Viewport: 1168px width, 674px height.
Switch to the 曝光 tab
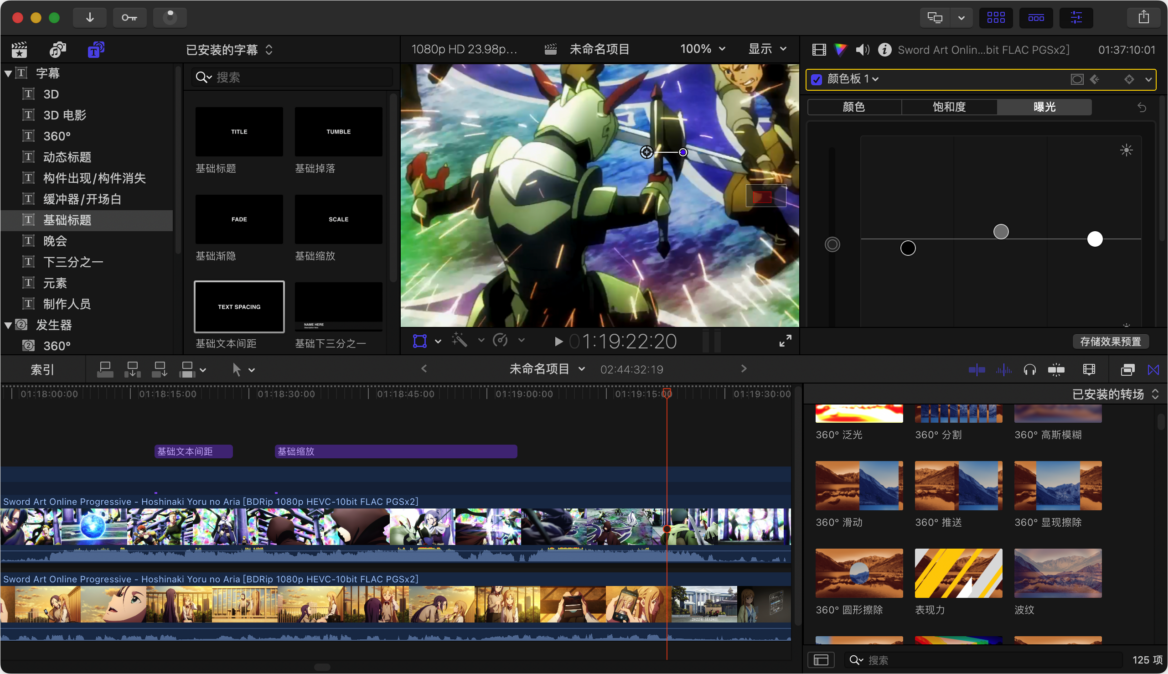[x=1044, y=107]
